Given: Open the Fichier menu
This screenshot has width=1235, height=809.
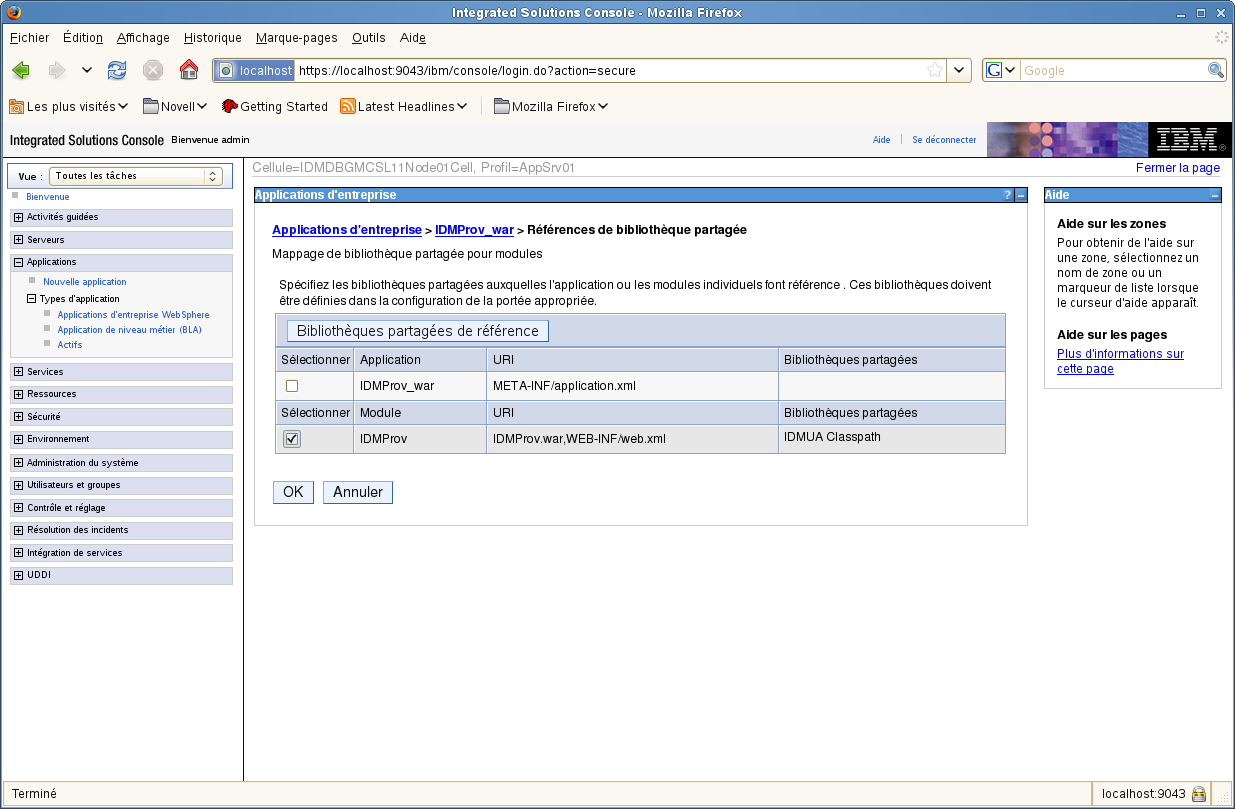Looking at the screenshot, I should (x=29, y=38).
